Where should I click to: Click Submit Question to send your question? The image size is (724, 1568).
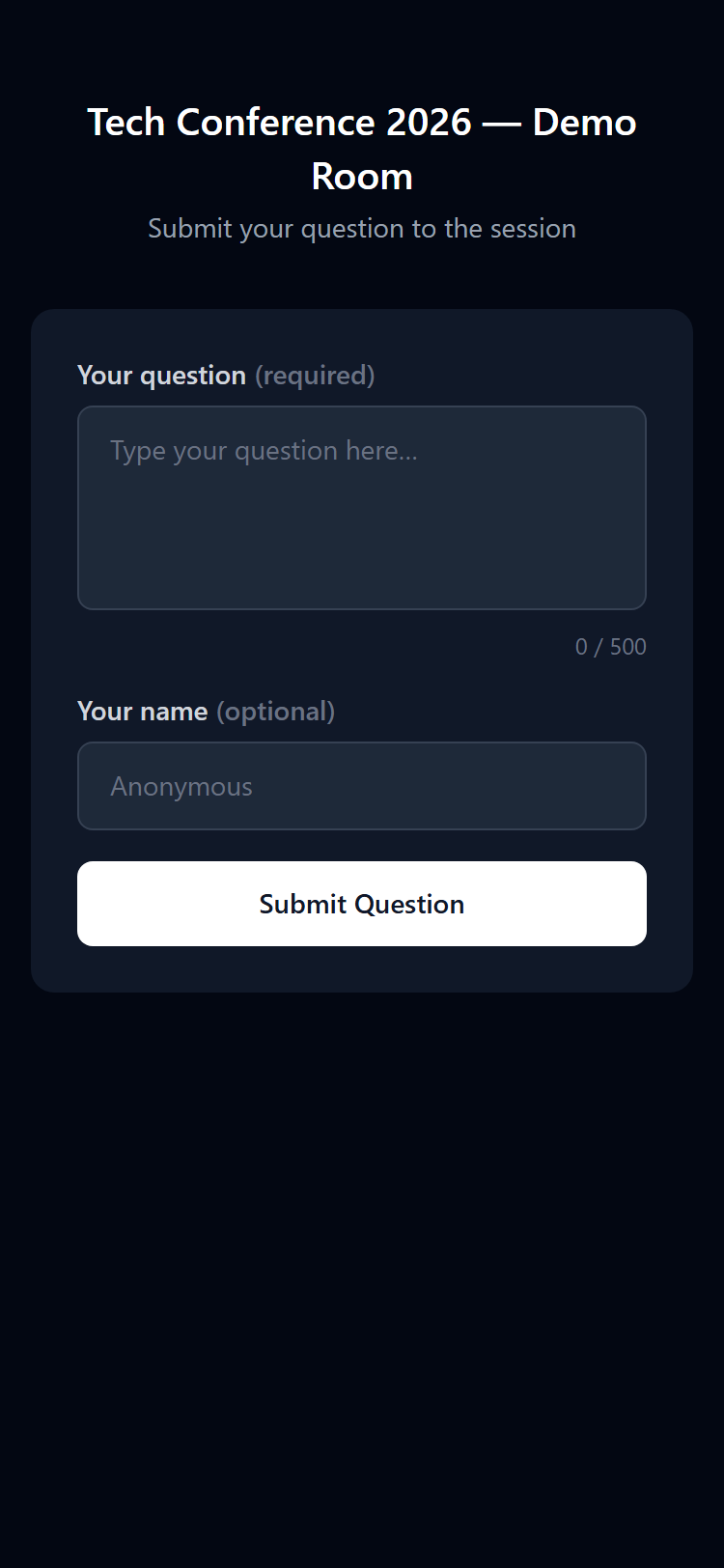click(362, 904)
